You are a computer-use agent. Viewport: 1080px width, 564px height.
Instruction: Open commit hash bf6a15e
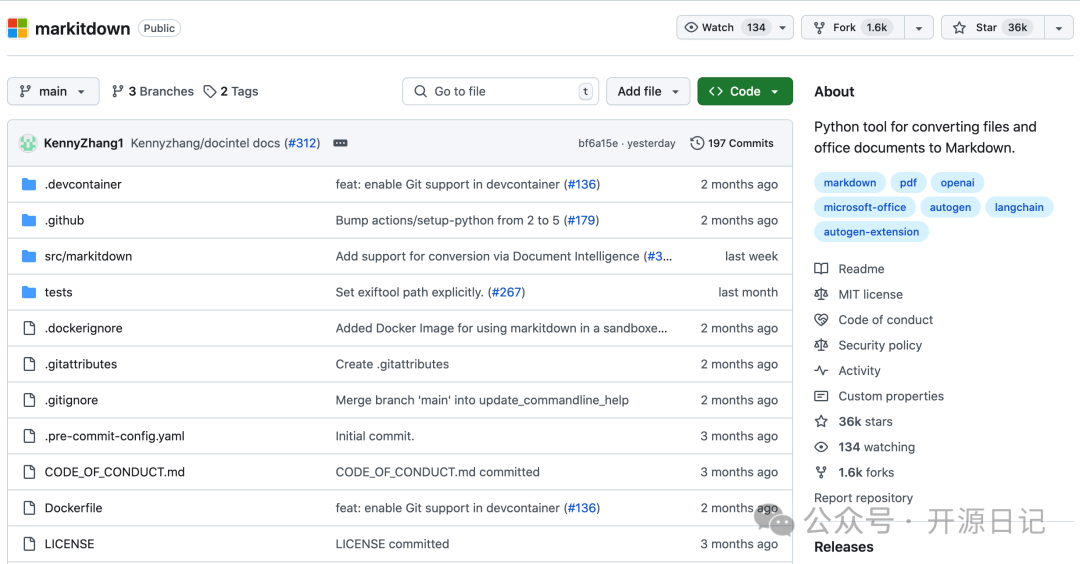click(598, 143)
